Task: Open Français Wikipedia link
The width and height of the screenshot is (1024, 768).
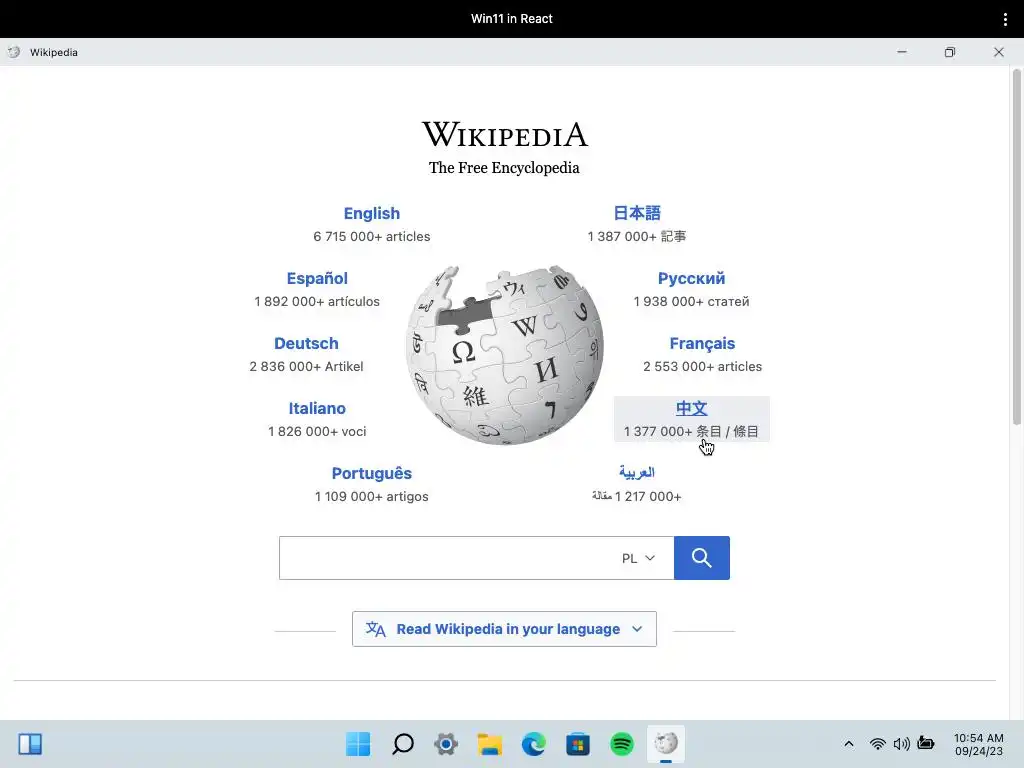Action: tap(702, 344)
